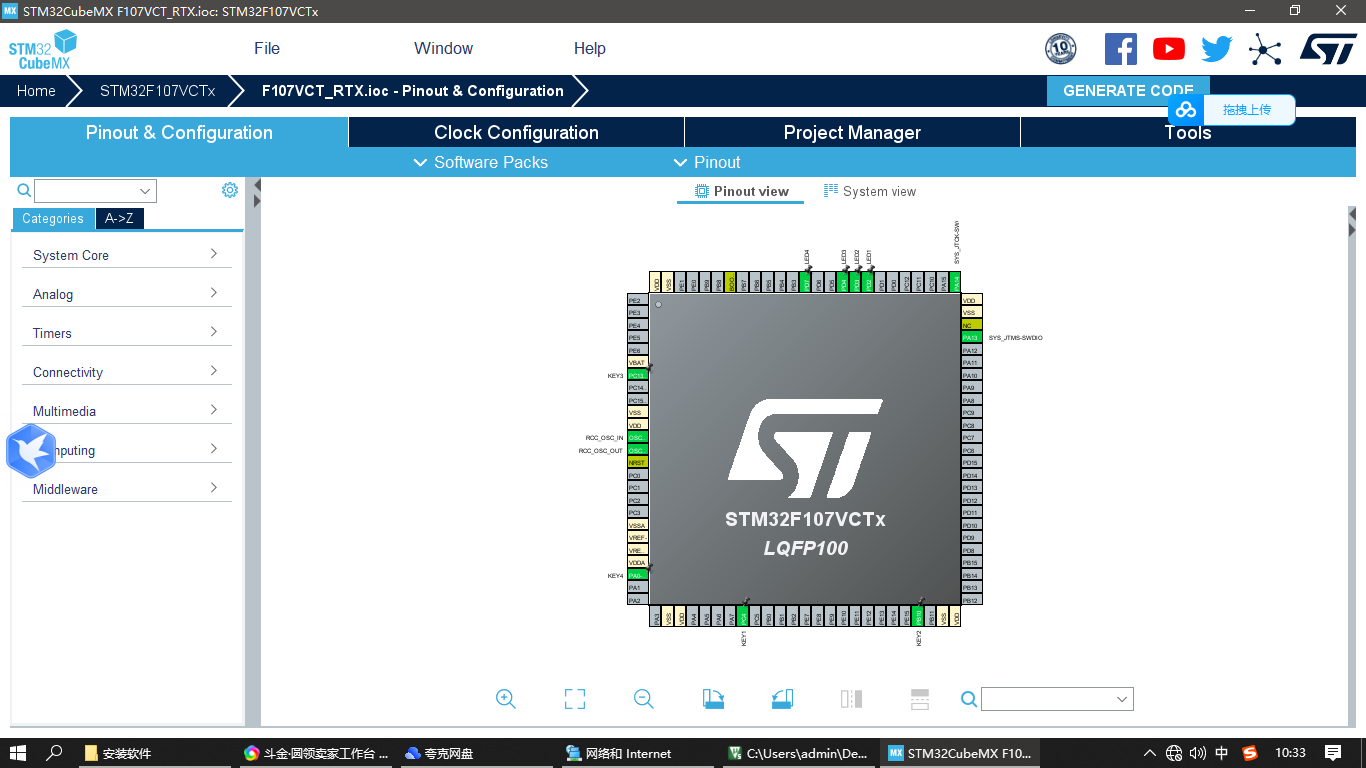This screenshot has width=1366, height=768.
Task: Switch to System view
Action: pyautogui.click(x=869, y=191)
